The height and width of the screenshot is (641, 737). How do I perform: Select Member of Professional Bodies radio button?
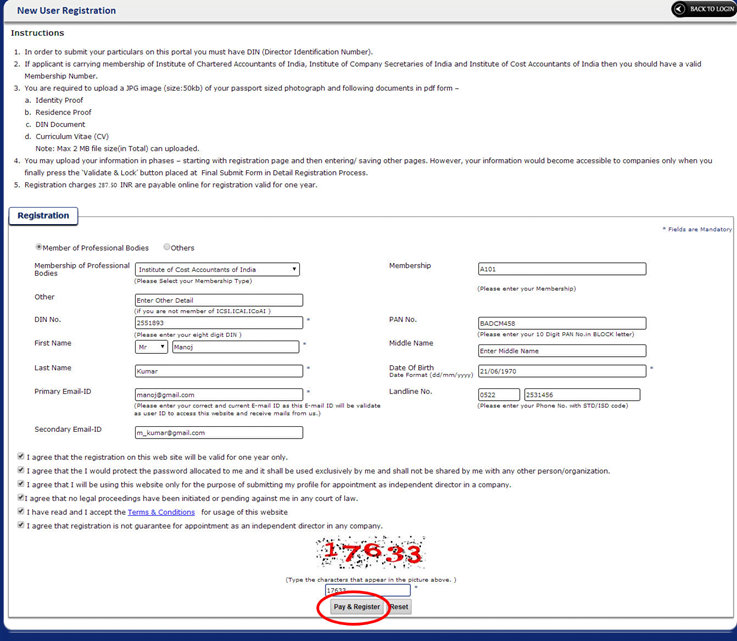39,247
